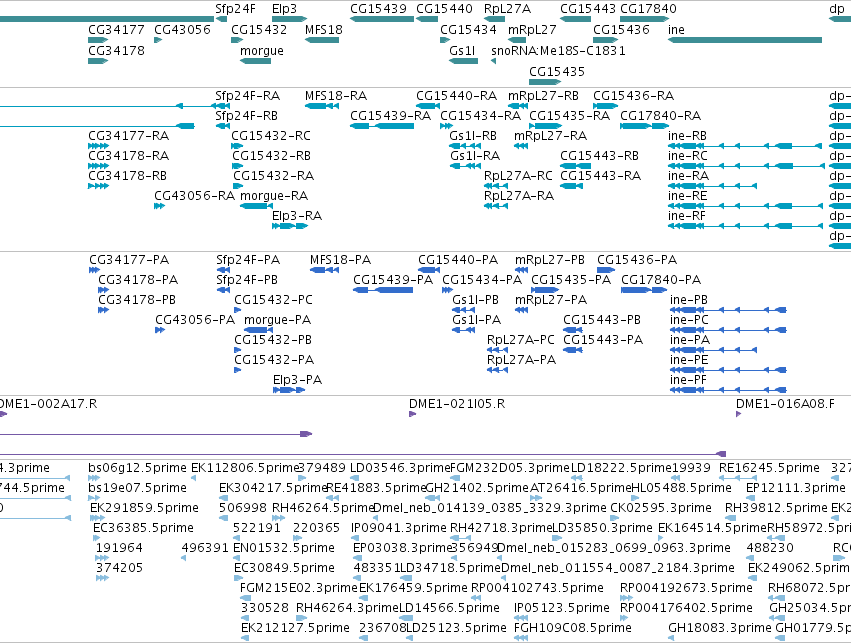Click the CG15439 gene label
The width and height of the screenshot is (851, 643).
point(378,9)
